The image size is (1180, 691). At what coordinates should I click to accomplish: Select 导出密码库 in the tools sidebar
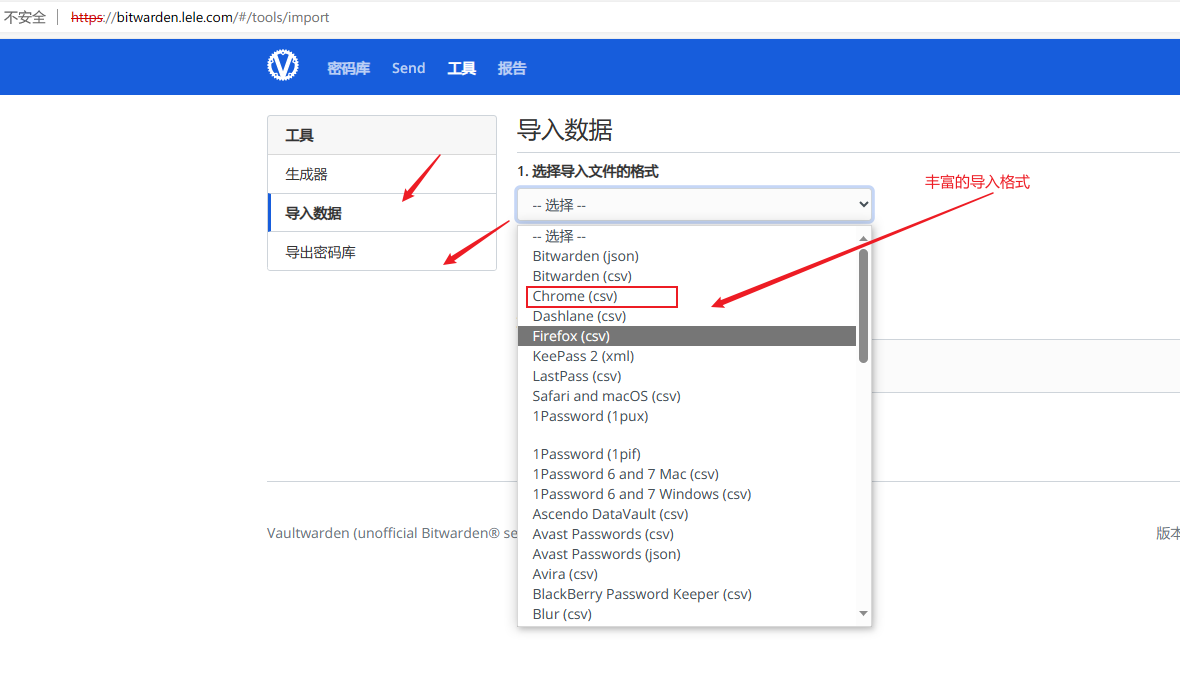click(x=382, y=252)
